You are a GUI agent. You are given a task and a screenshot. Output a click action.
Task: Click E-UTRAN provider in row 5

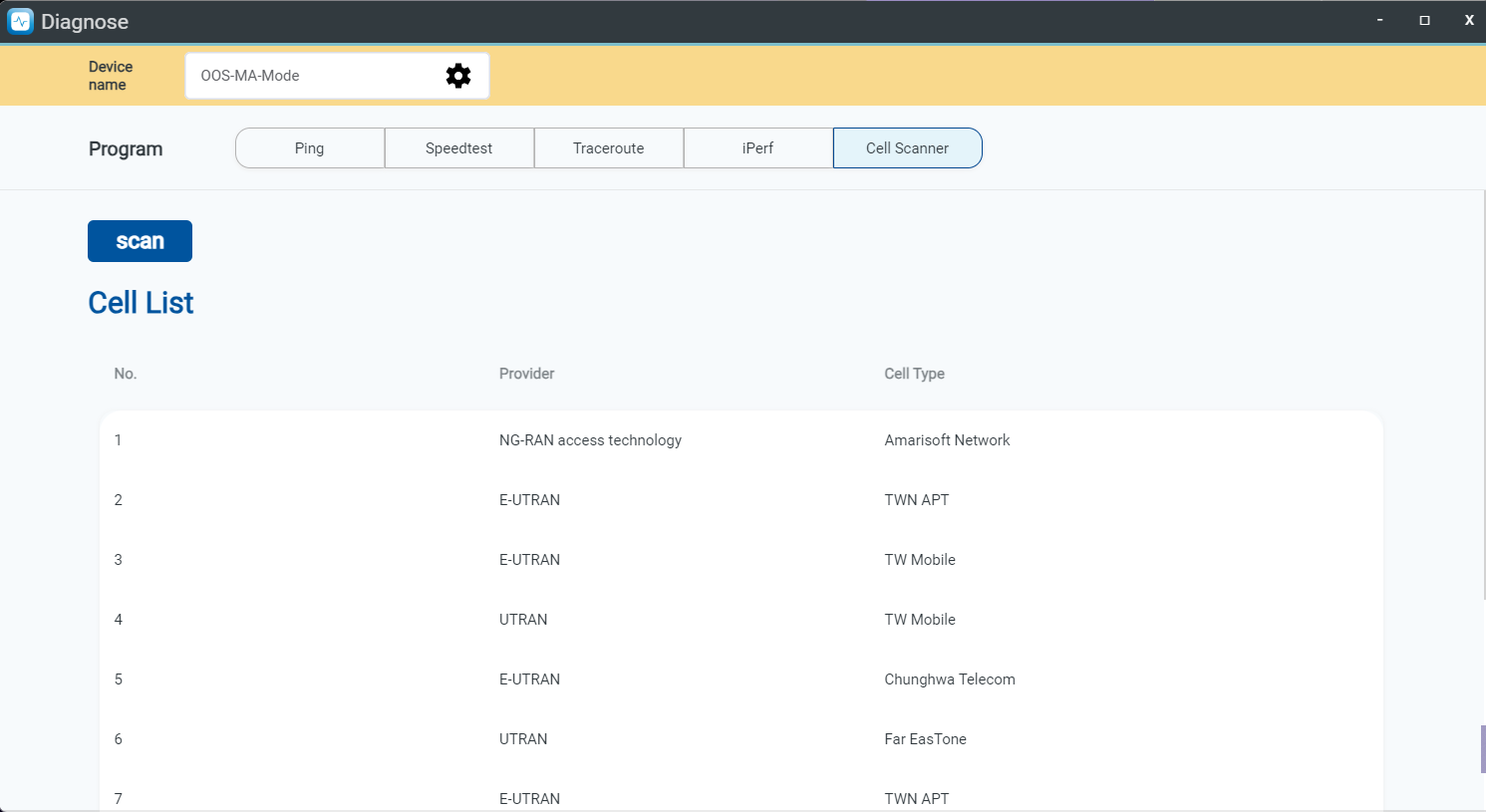click(529, 679)
